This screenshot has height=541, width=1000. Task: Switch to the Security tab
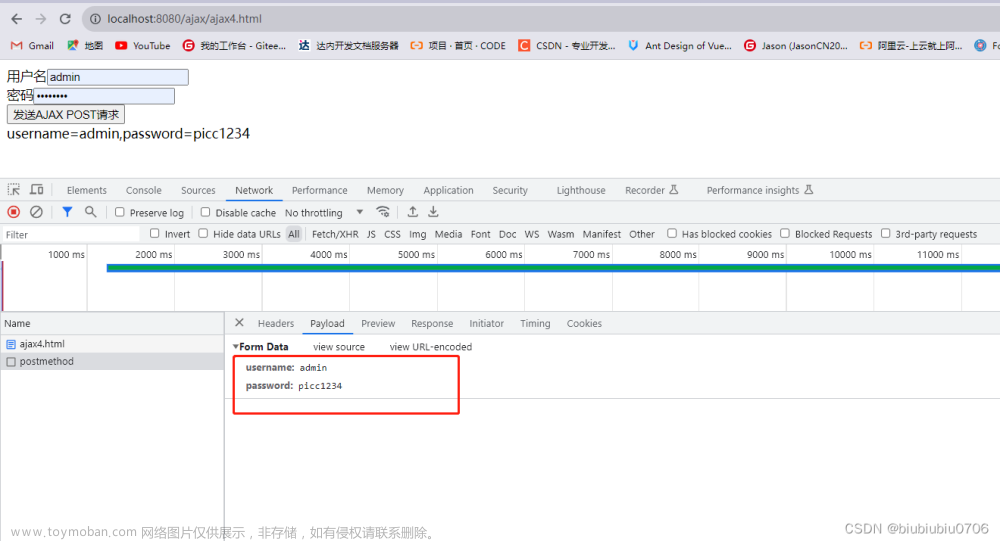(x=510, y=190)
